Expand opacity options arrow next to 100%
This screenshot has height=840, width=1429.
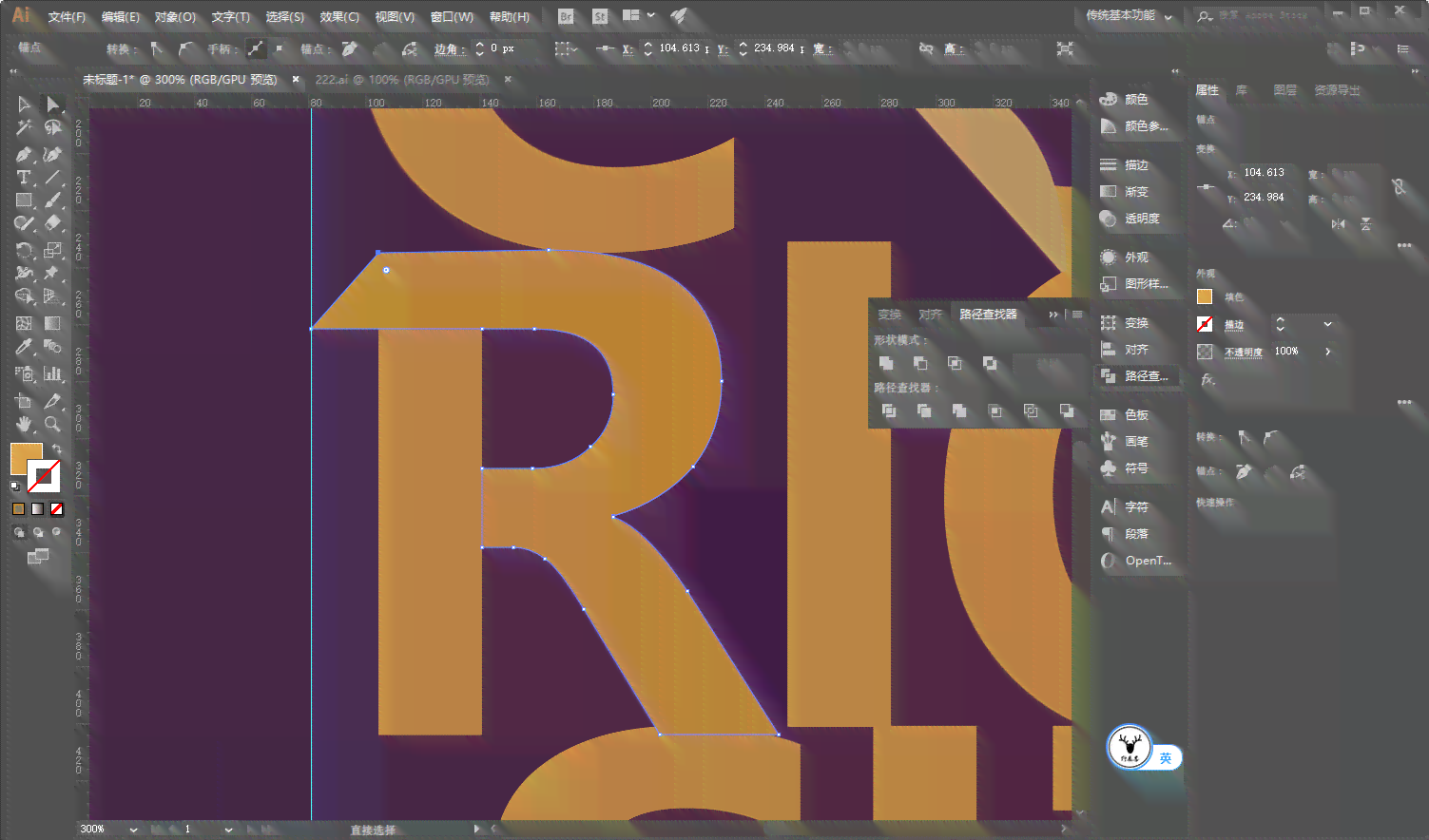click(x=1327, y=351)
